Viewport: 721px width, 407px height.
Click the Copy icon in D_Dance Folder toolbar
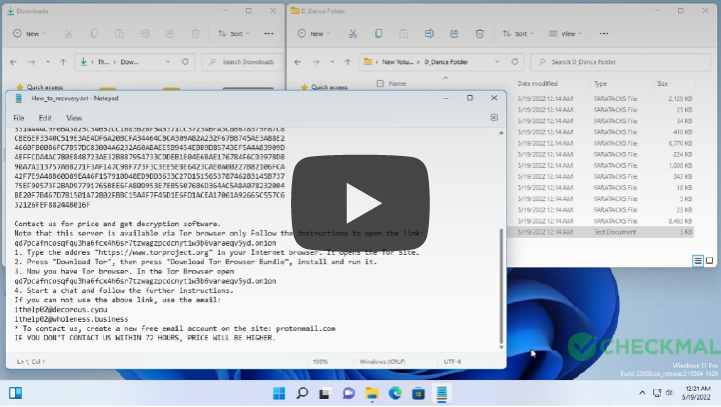[378, 34]
